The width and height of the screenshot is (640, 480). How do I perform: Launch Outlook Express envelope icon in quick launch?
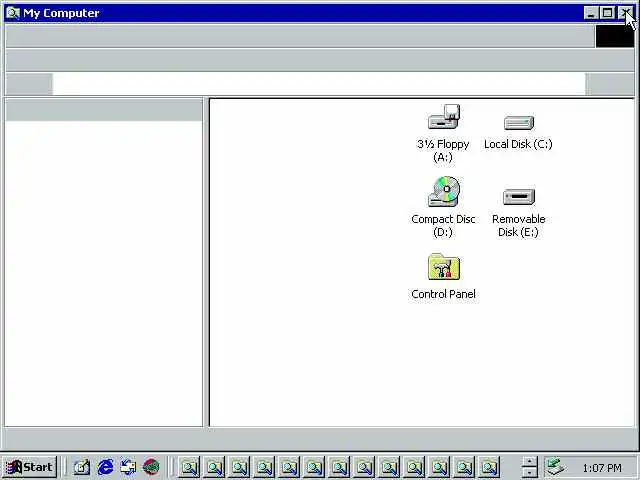pos(128,467)
